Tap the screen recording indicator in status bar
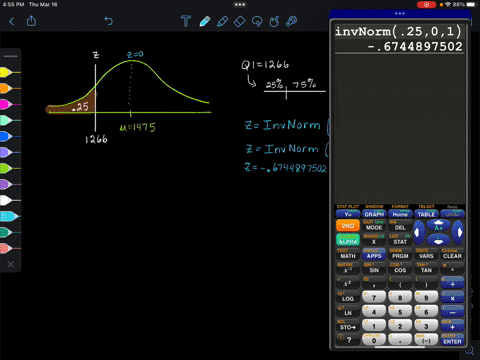The width and height of the screenshot is (480, 360). click(x=426, y=5)
